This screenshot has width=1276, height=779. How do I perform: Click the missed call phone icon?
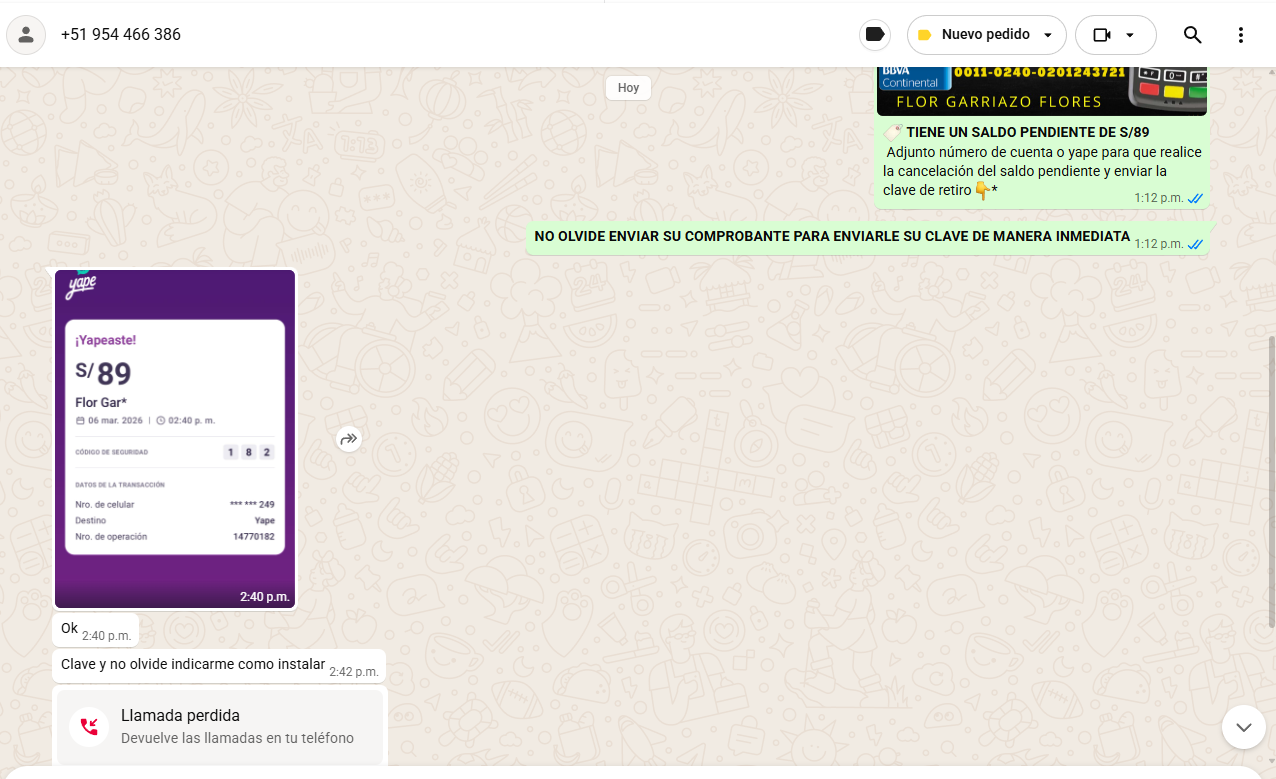(89, 726)
